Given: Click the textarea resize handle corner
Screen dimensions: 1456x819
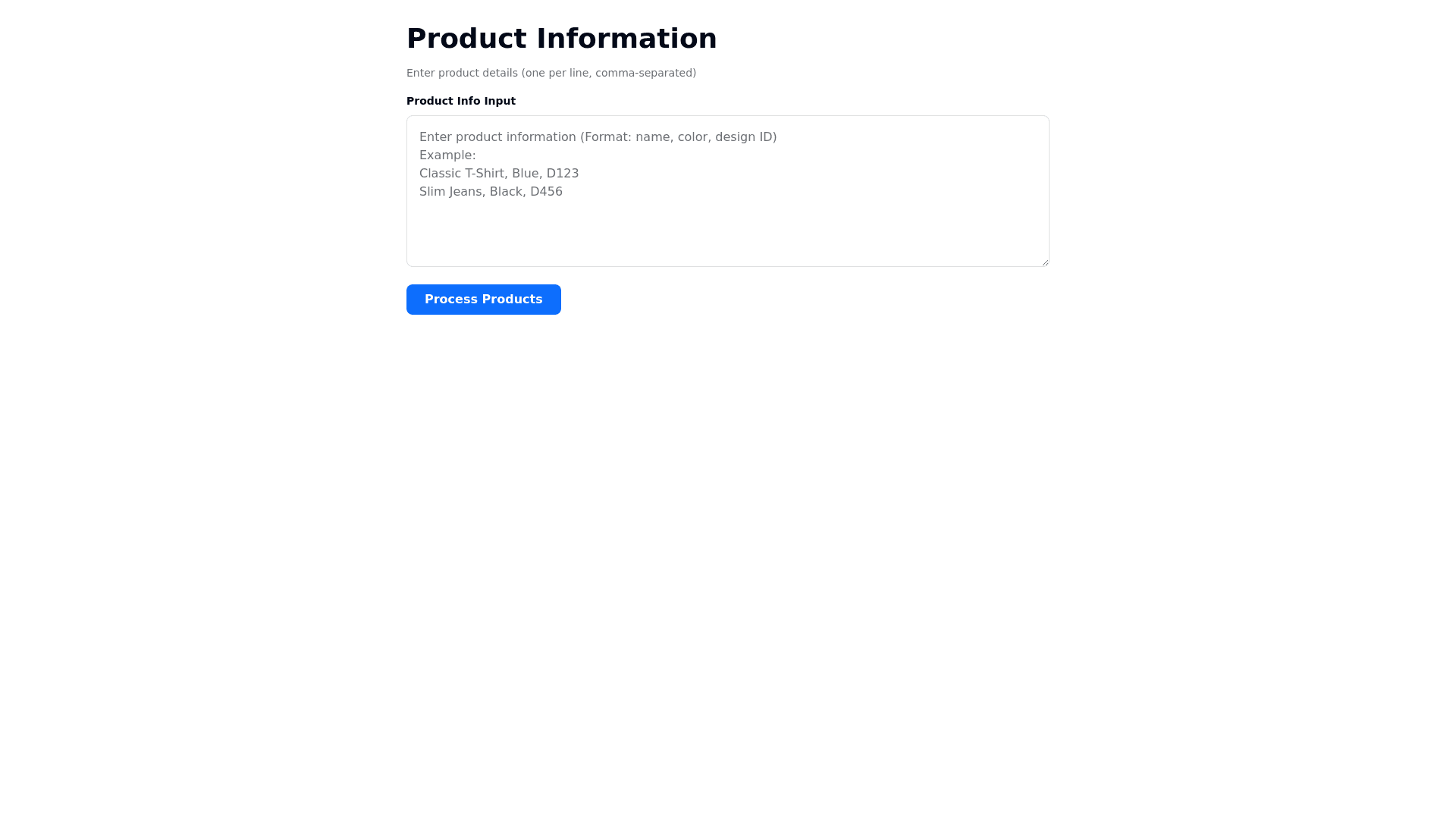Looking at the screenshot, I should [x=1044, y=262].
